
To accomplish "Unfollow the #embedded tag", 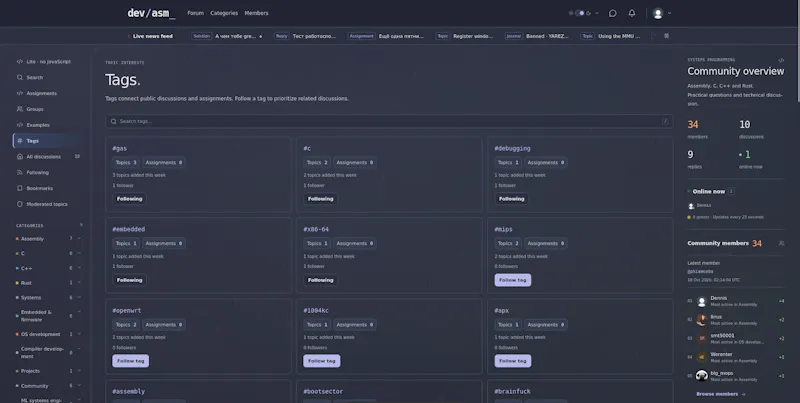I will (129, 280).
